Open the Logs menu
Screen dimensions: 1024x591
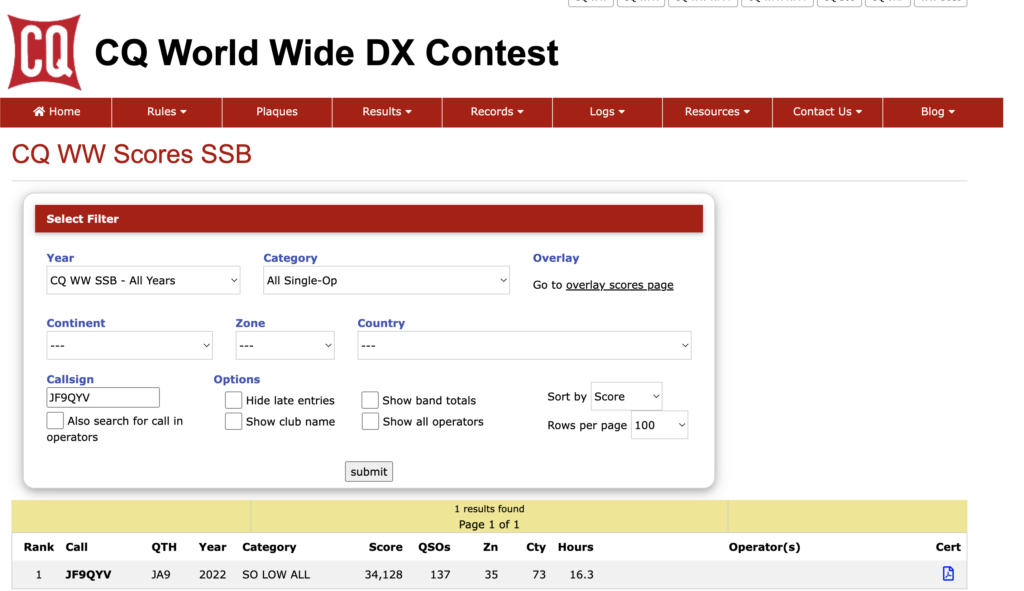(607, 112)
